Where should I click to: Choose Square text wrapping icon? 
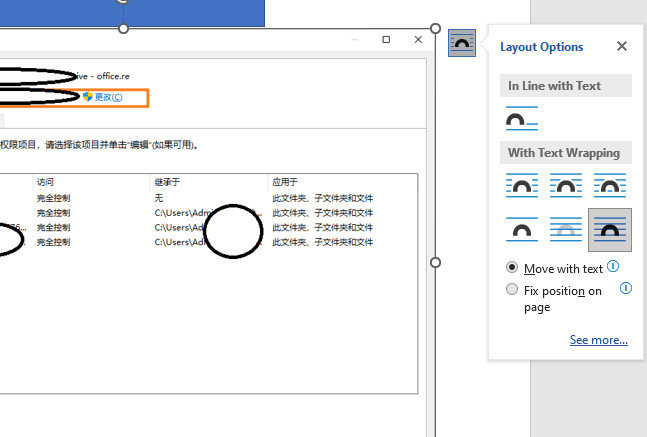pos(522,186)
